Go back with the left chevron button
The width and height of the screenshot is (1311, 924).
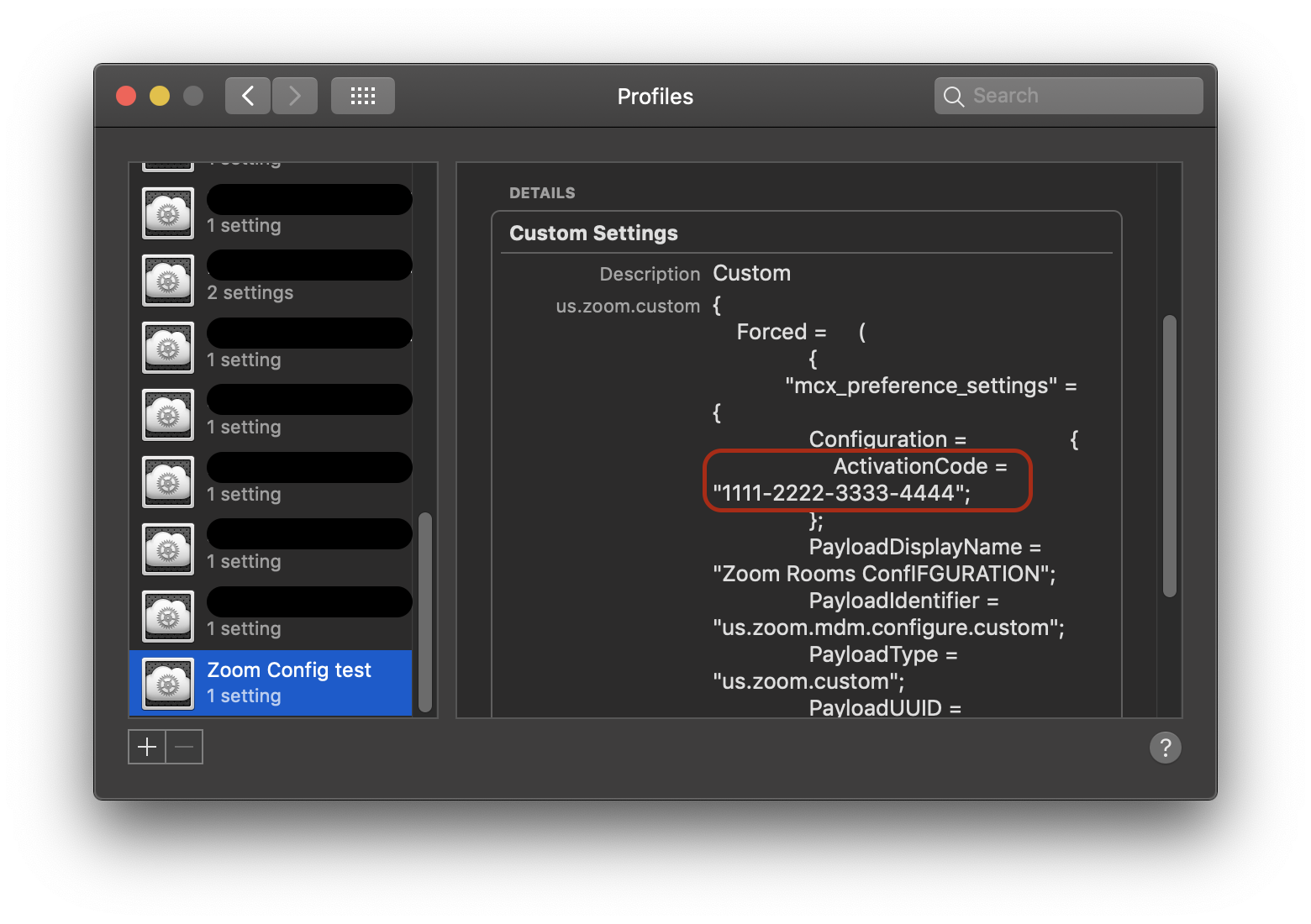(x=248, y=96)
